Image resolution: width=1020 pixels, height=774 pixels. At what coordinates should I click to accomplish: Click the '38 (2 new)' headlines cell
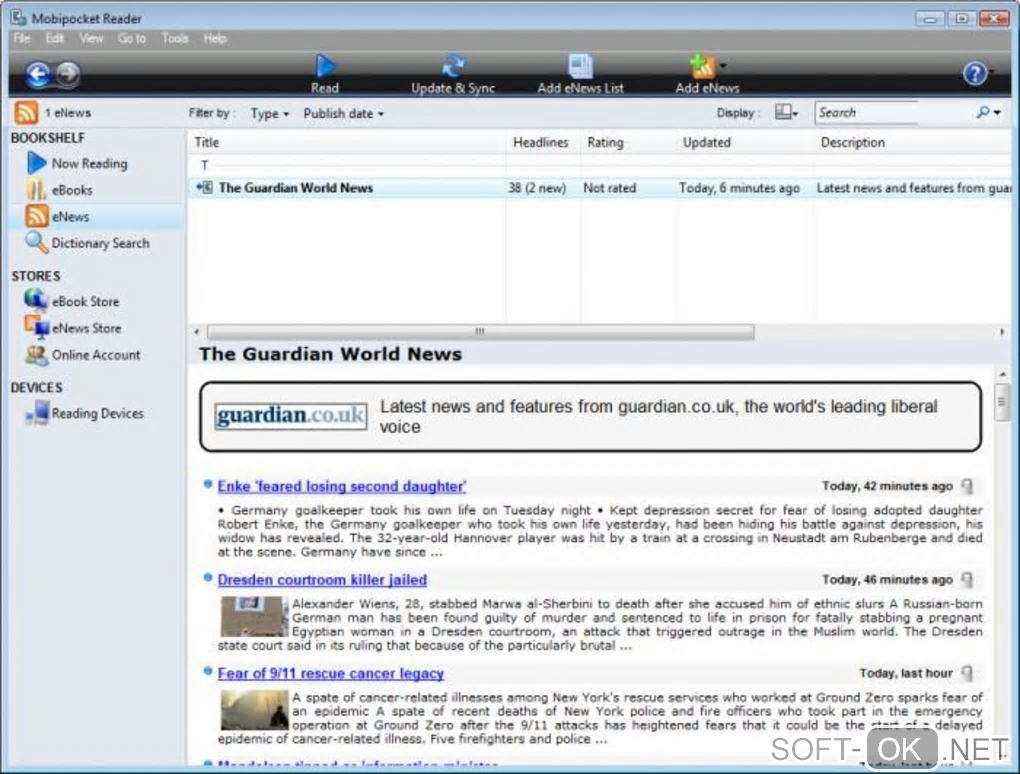pyautogui.click(x=537, y=188)
